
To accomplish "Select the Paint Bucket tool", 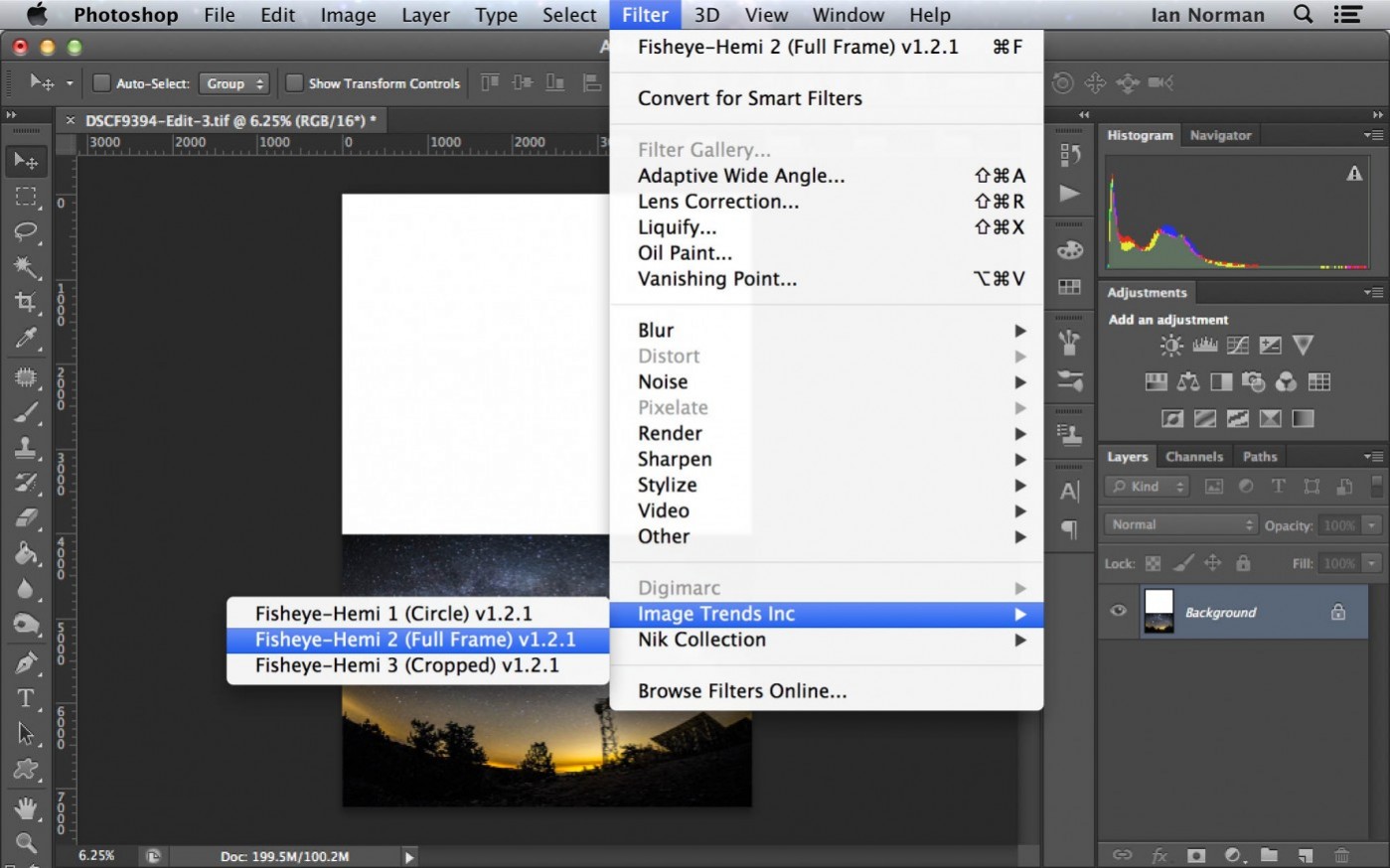I will pos(26,554).
